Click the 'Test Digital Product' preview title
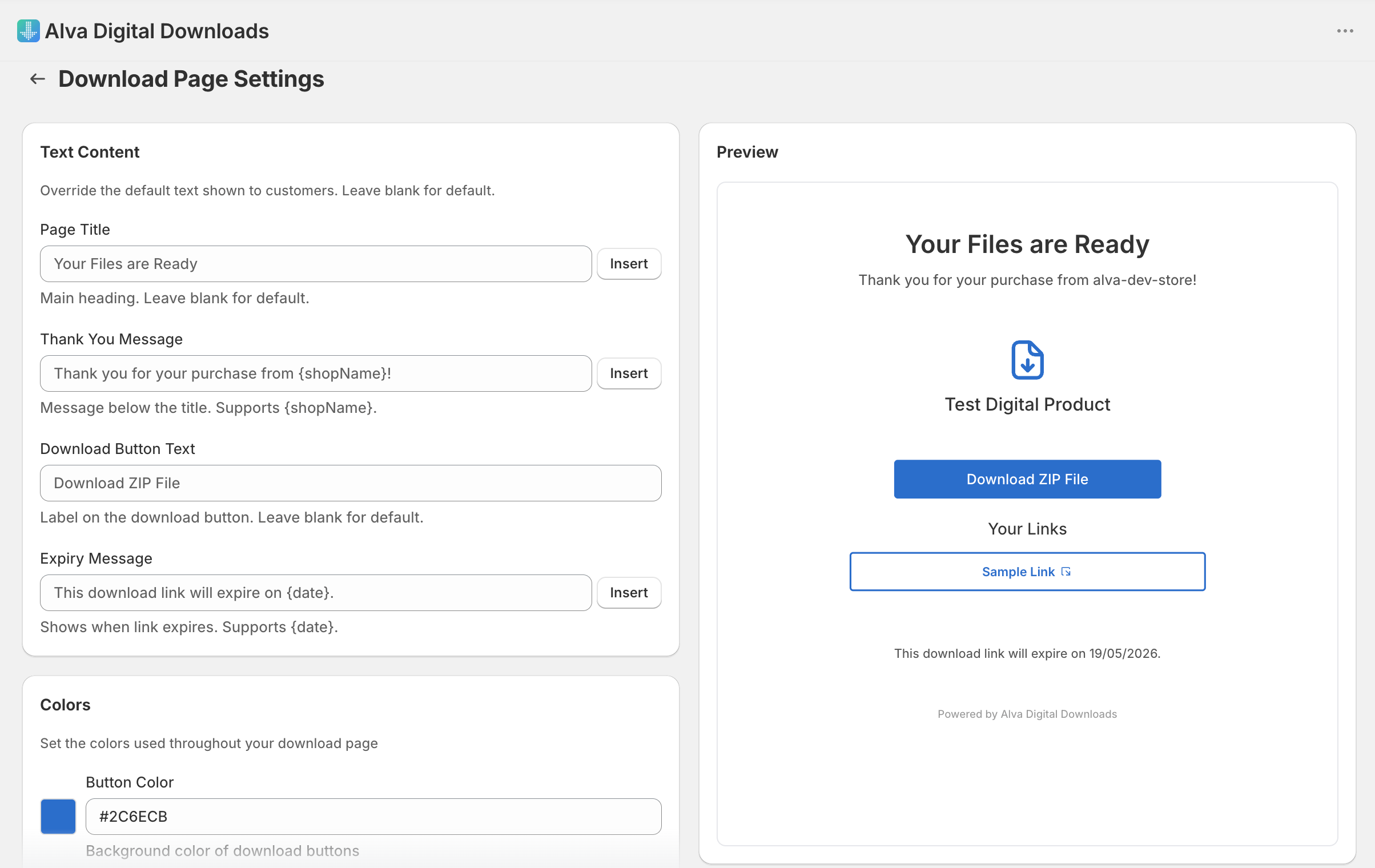1375x868 pixels. click(x=1027, y=404)
